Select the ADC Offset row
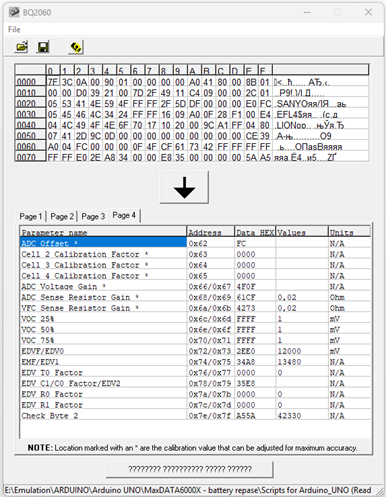 (x=195, y=243)
